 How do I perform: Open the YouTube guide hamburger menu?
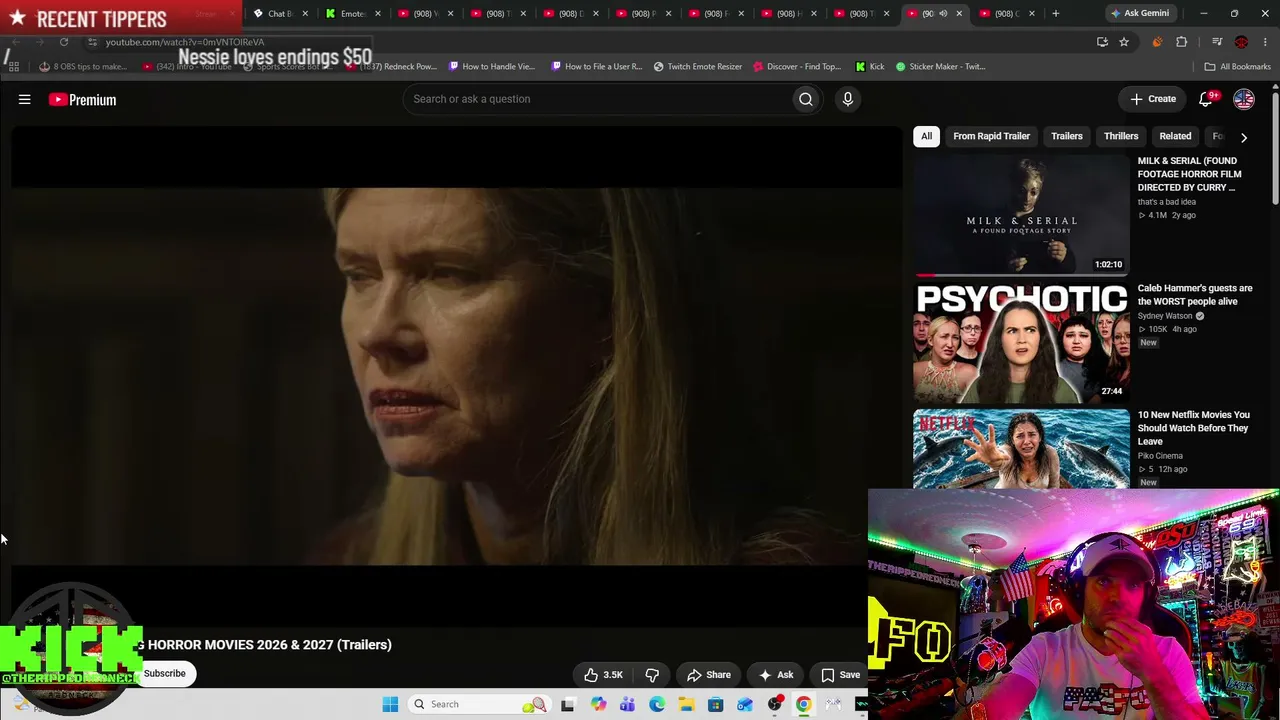tap(25, 99)
